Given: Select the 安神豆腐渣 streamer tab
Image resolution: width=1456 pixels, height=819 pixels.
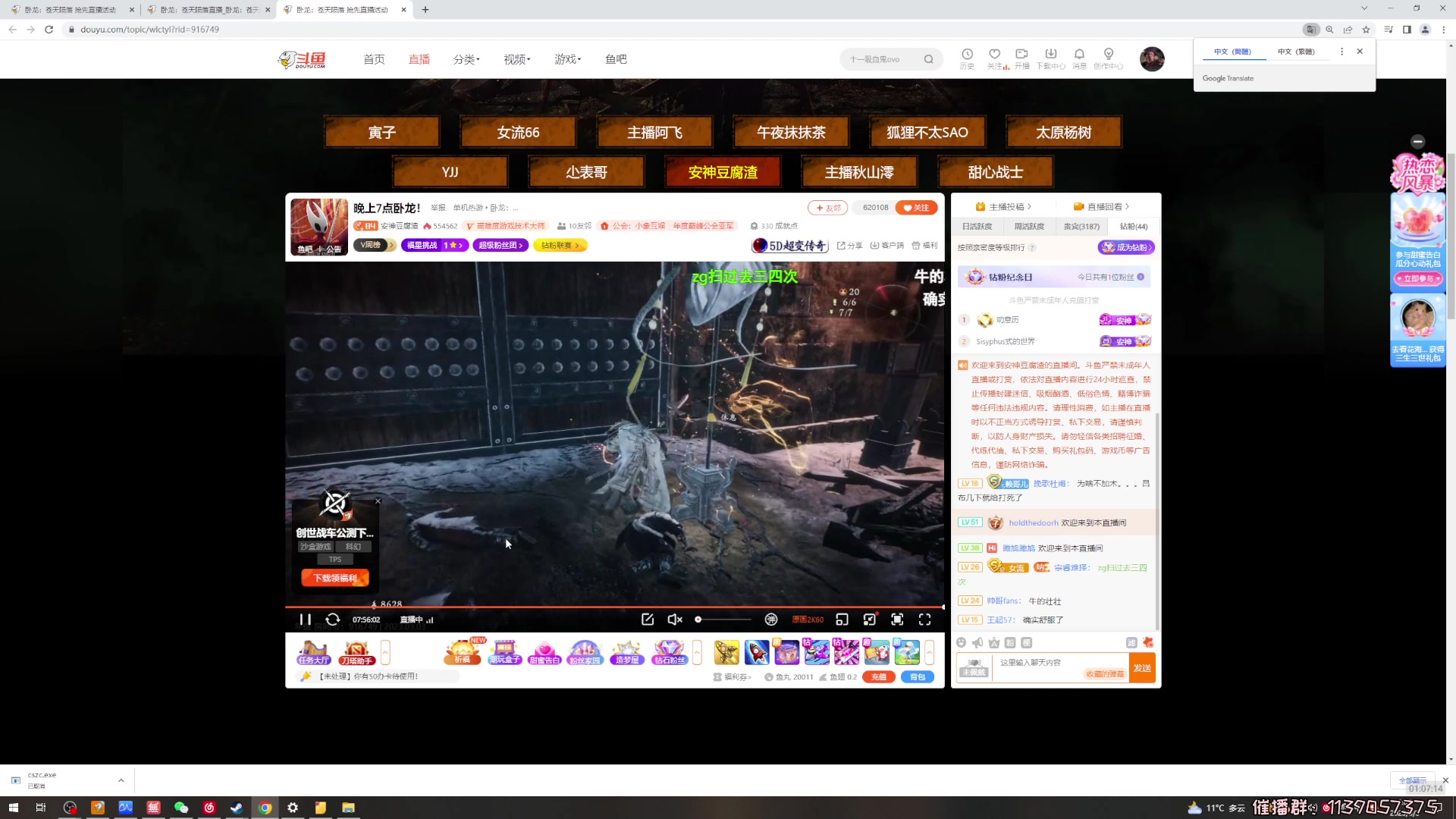Looking at the screenshot, I should point(723,172).
